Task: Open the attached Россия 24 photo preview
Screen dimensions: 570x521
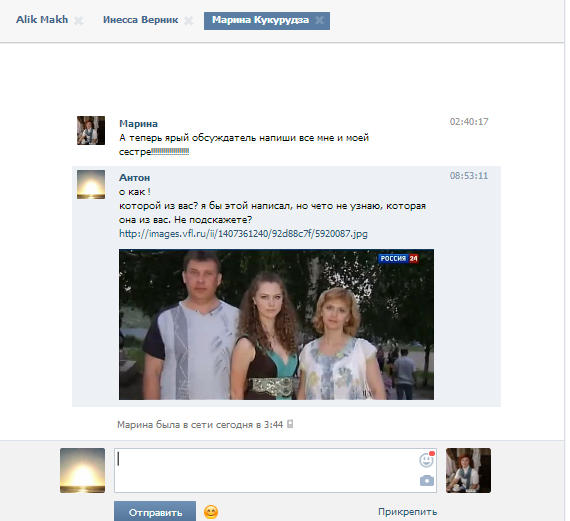Action: [276, 324]
